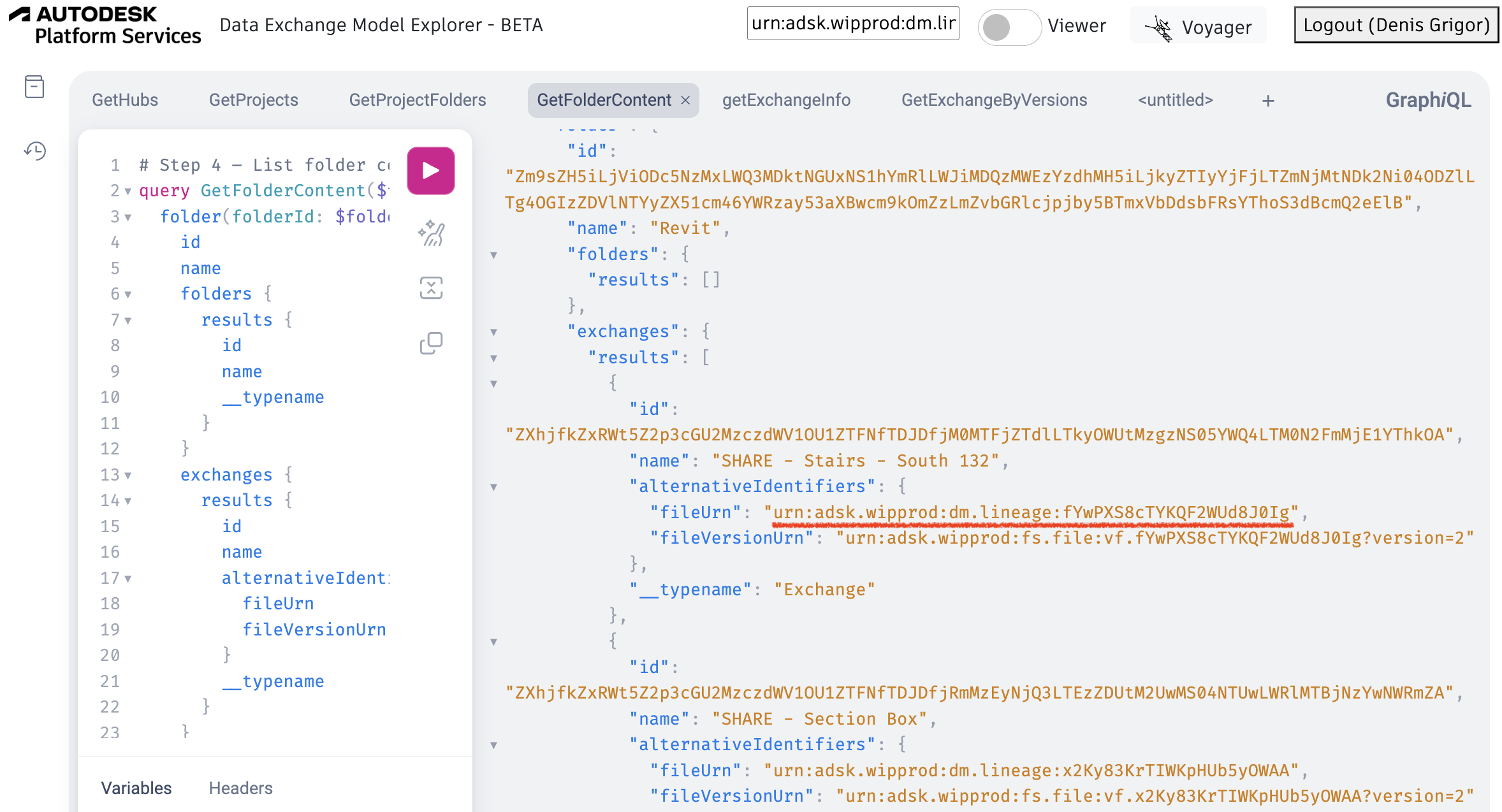Image resolution: width=1502 pixels, height=812 pixels.
Task: Switch to the GetProjects tab
Action: pyautogui.click(x=254, y=100)
